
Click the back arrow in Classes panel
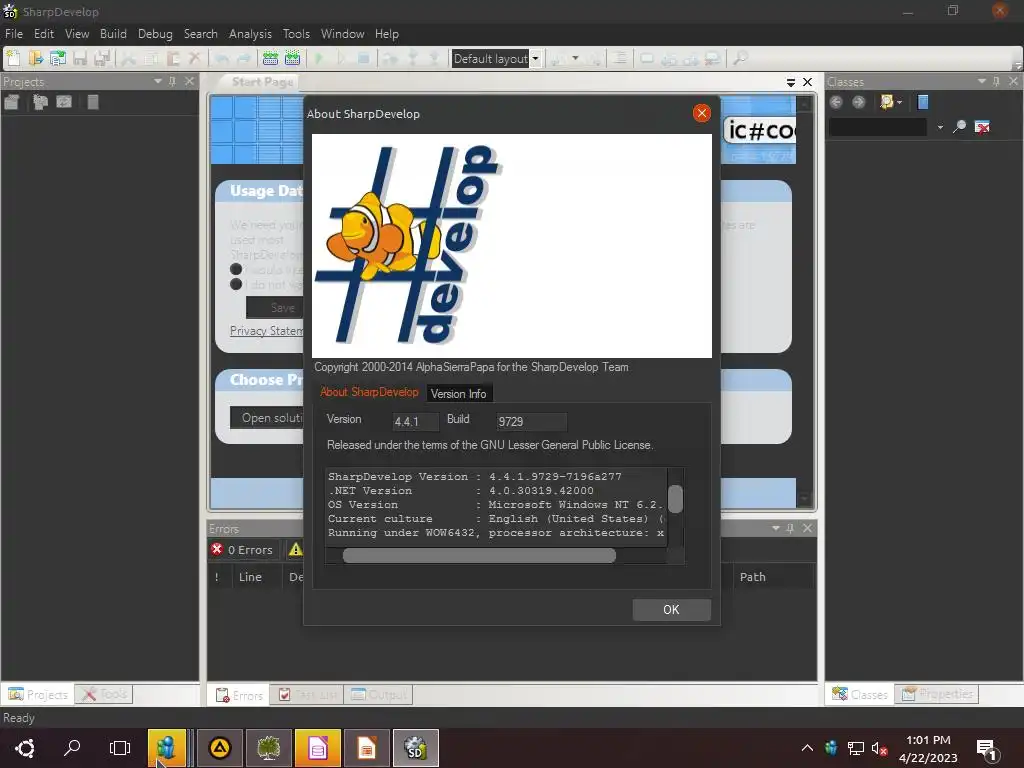(x=836, y=102)
